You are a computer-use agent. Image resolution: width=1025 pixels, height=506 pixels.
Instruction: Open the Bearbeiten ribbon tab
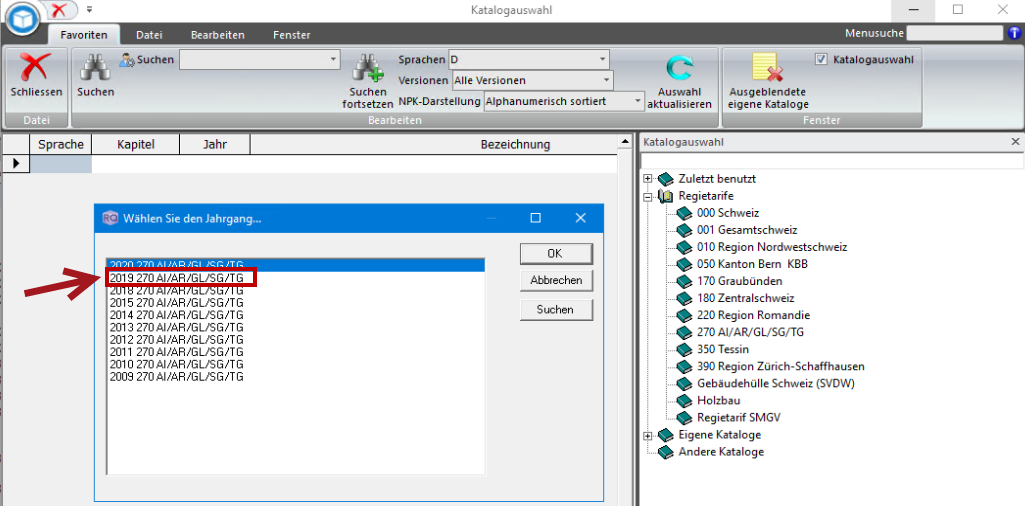point(218,35)
